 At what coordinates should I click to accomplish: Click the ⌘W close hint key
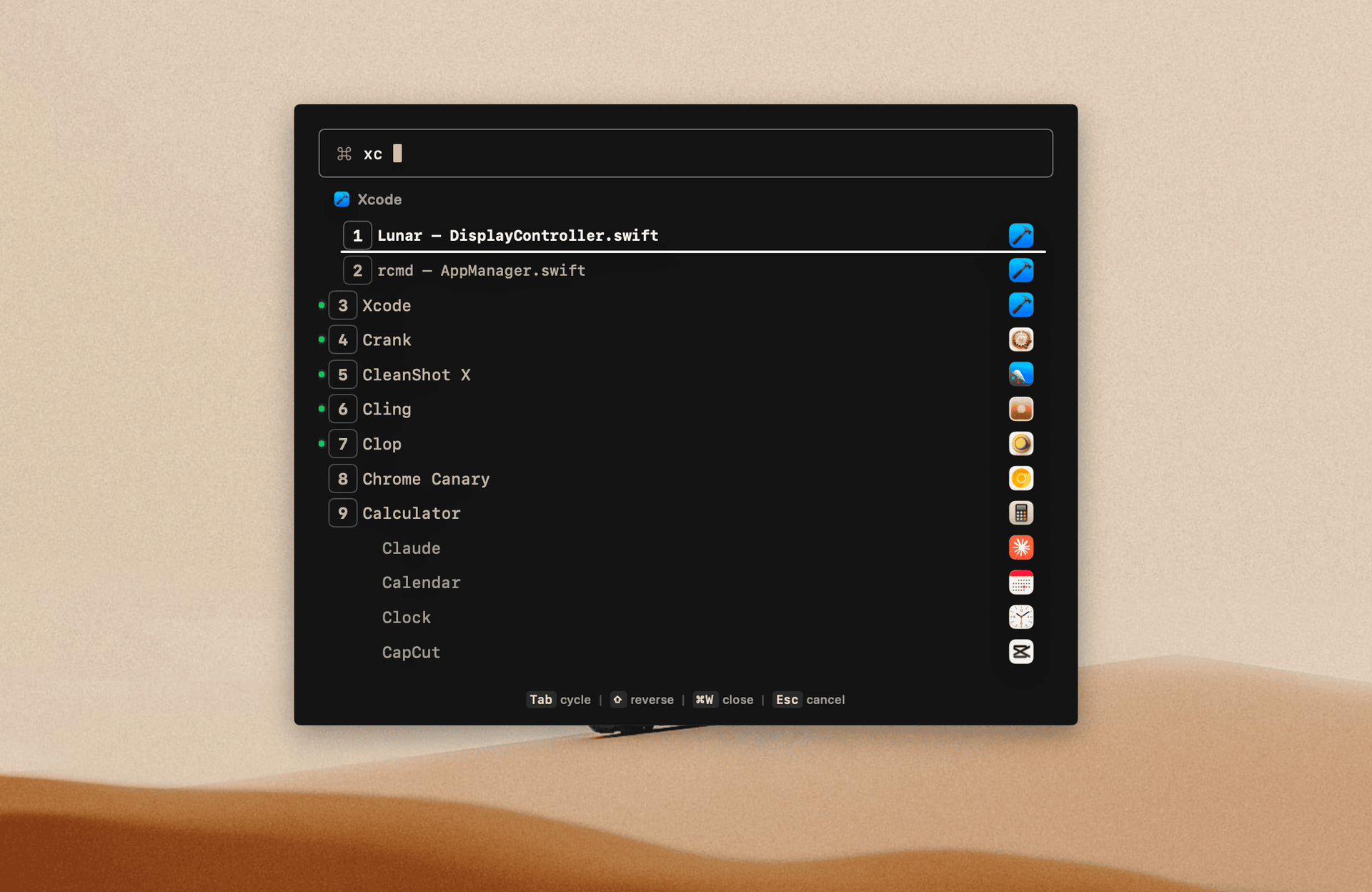tap(705, 699)
